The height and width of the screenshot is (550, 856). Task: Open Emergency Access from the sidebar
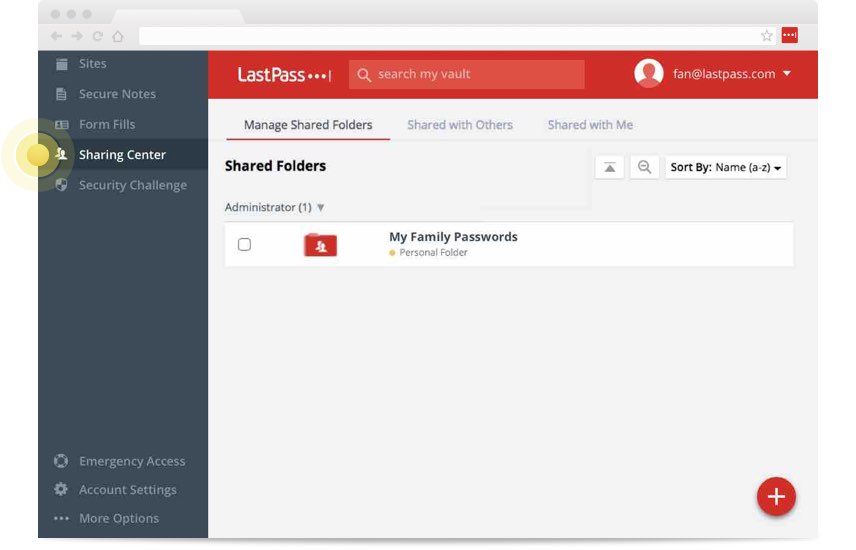click(x=132, y=461)
